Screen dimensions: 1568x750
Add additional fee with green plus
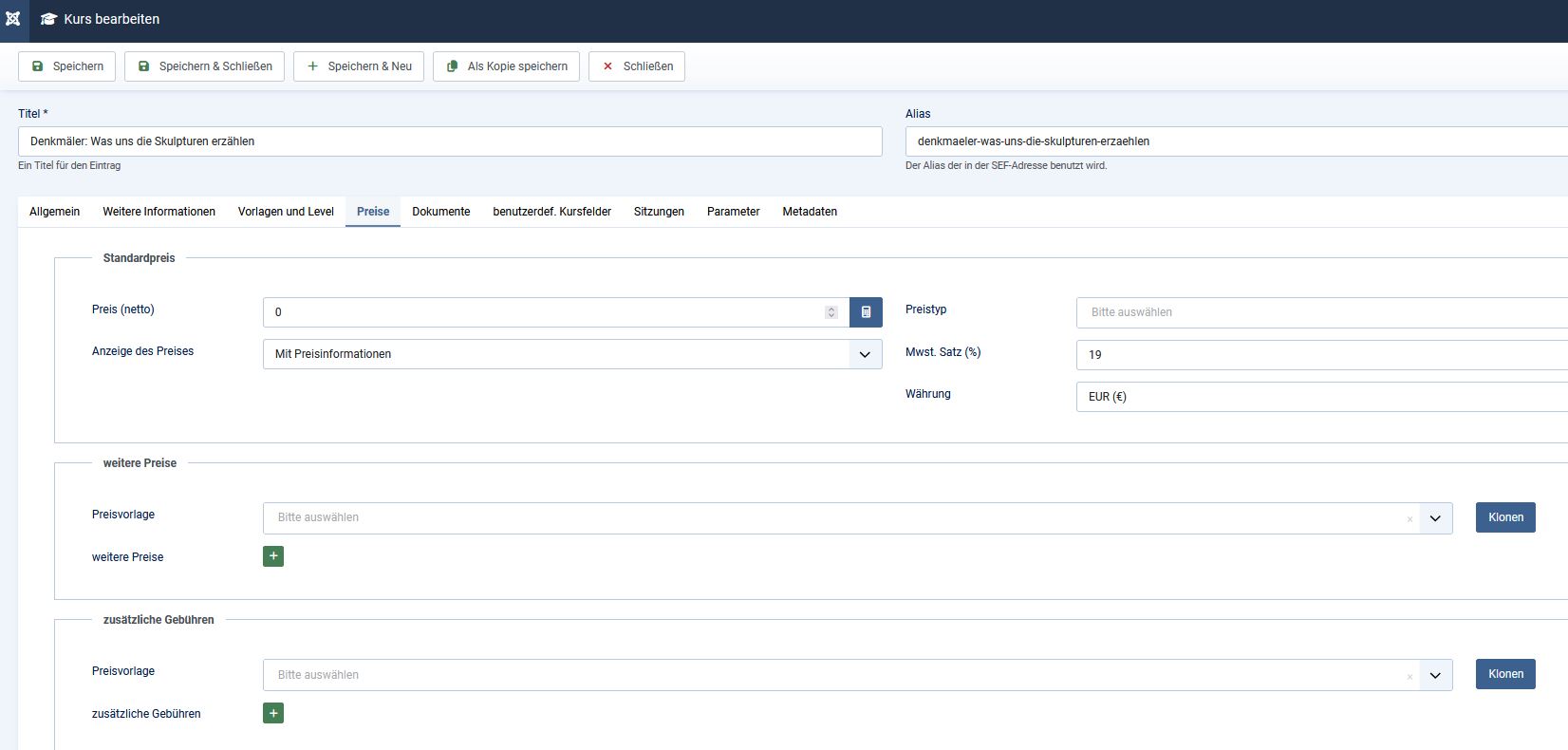click(x=273, y=713)
